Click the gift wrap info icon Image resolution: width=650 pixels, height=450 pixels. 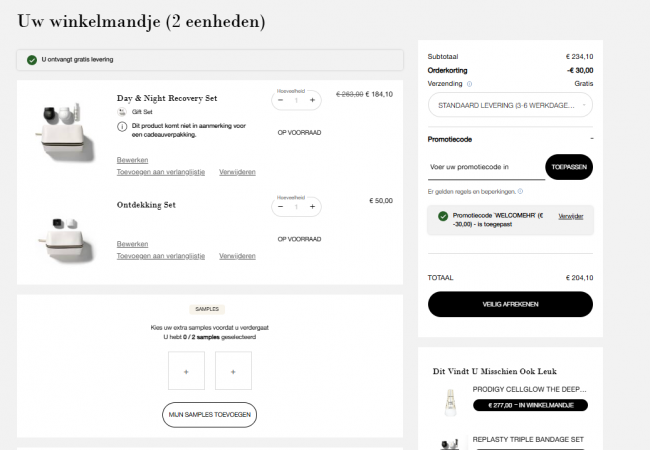pyautogui.click(x=122, y=126)
